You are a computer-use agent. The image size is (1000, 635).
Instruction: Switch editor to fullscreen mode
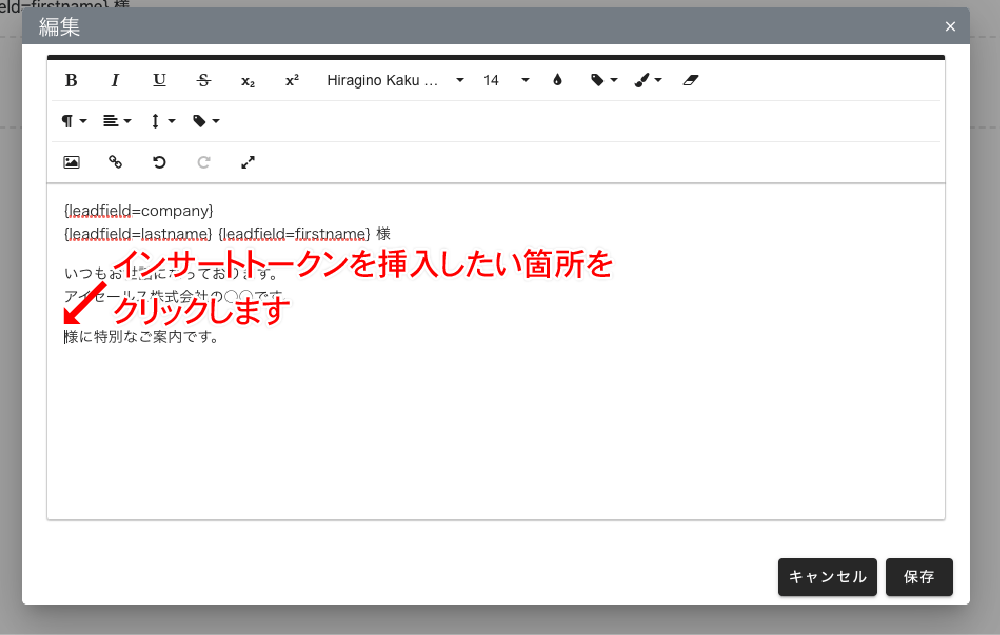point(248,162)
